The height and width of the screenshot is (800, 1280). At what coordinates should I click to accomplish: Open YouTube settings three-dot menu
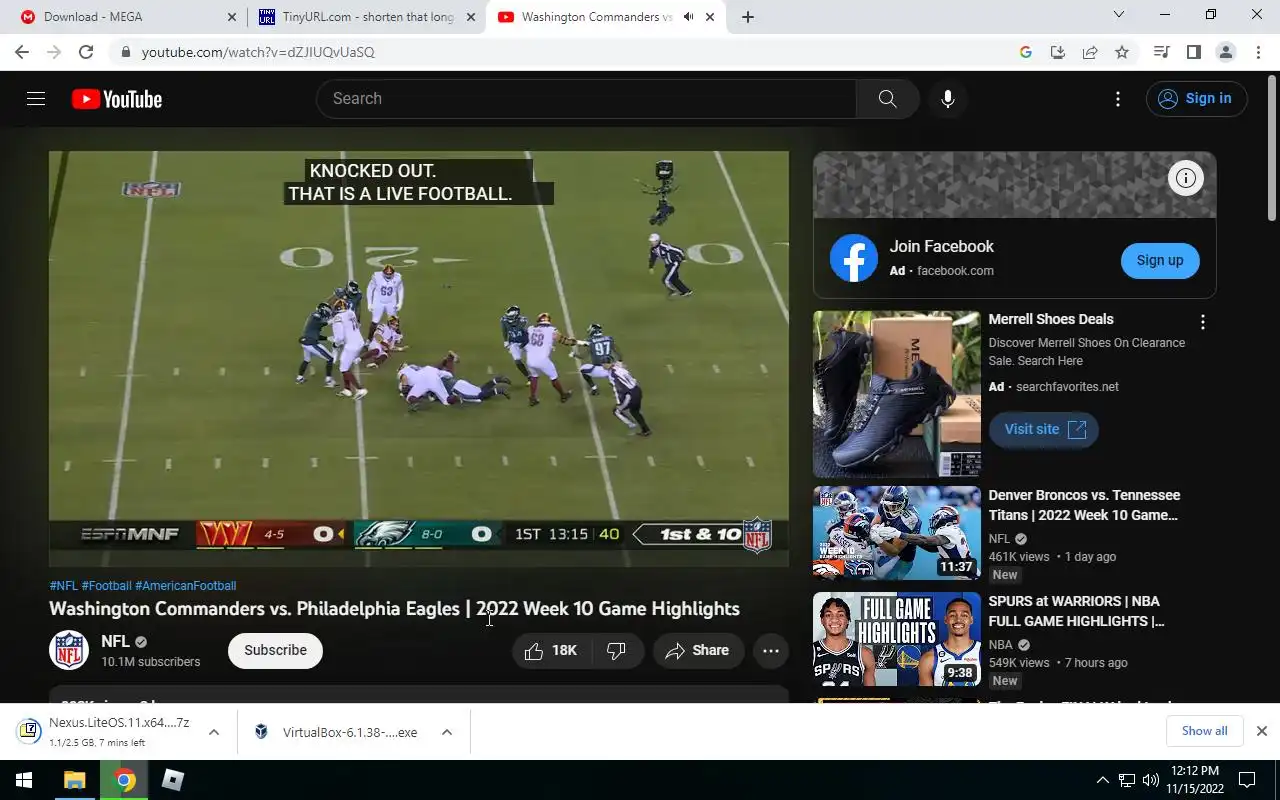(x=1118, y=99)
